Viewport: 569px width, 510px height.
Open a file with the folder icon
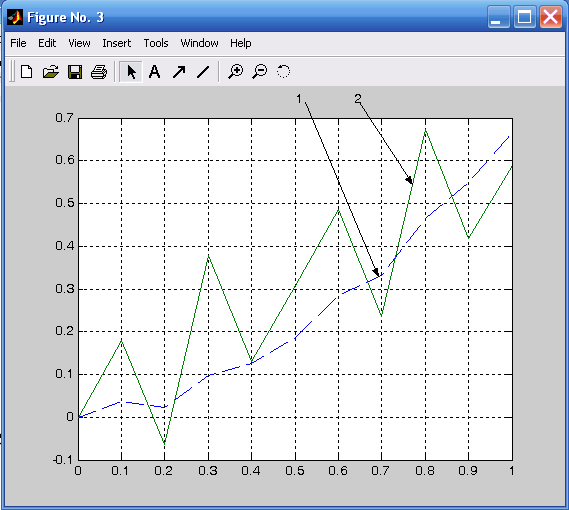[50, 72]
